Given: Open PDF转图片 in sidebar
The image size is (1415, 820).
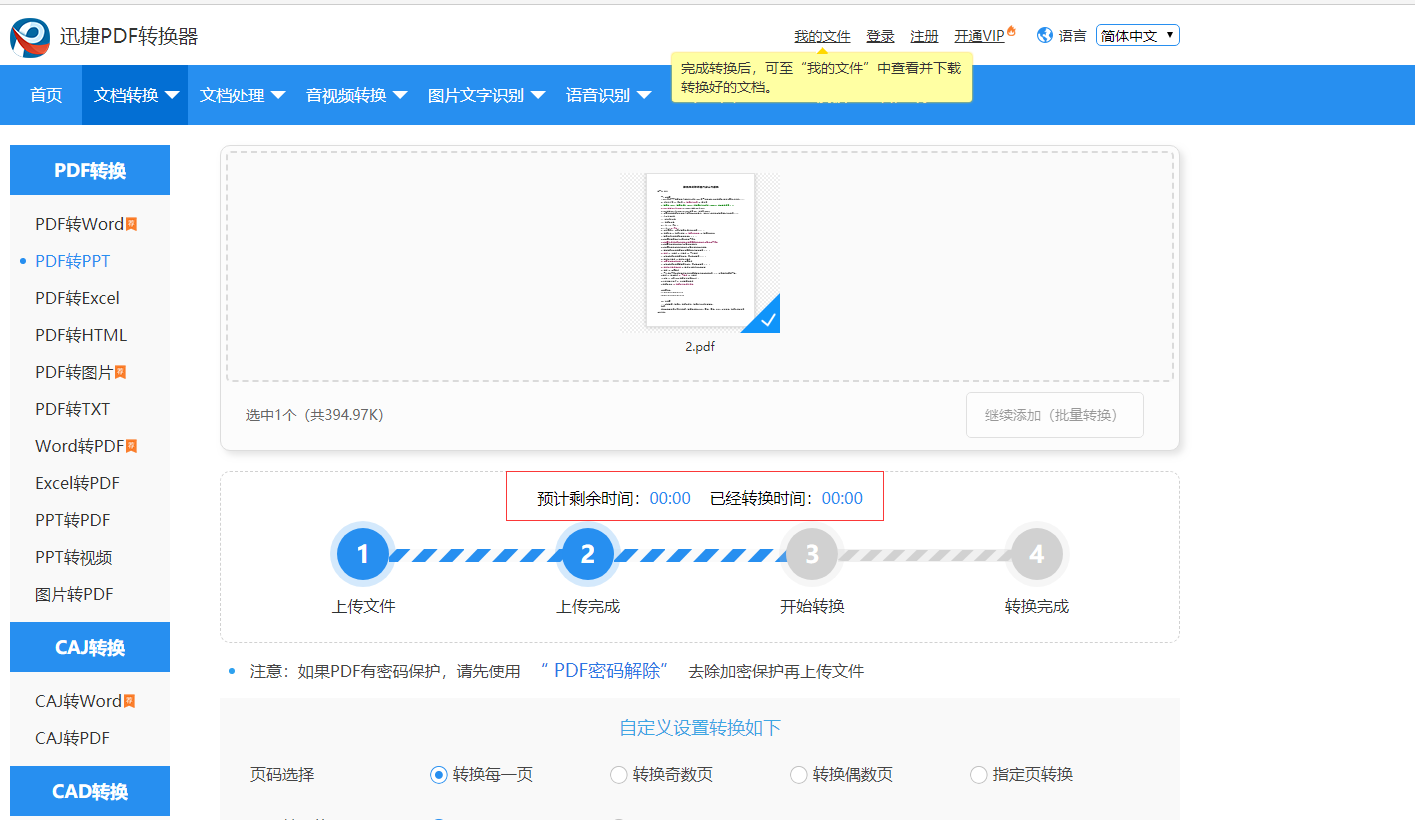Looking at the screenshot, I should pyautogui.click(x=74, y=372).
